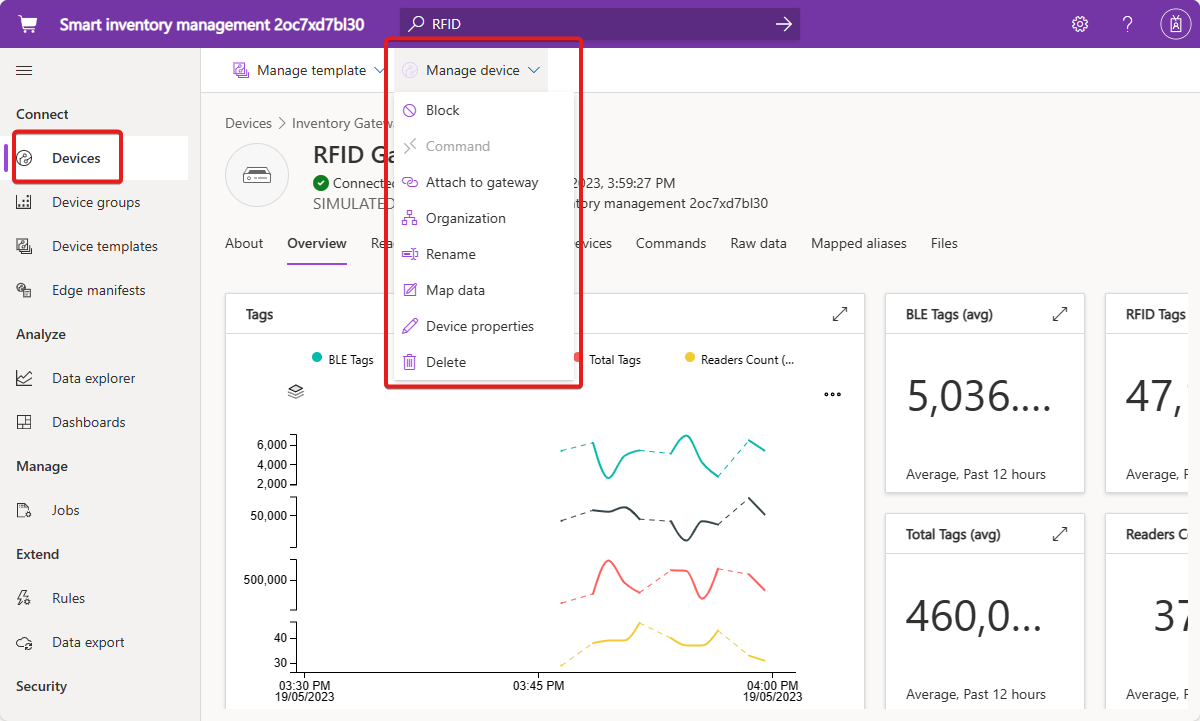Screen dimensions: 1200x721
Task: Click the Total Tags average value 460,0
Action: pyautogui.click(x=974, y=617)
